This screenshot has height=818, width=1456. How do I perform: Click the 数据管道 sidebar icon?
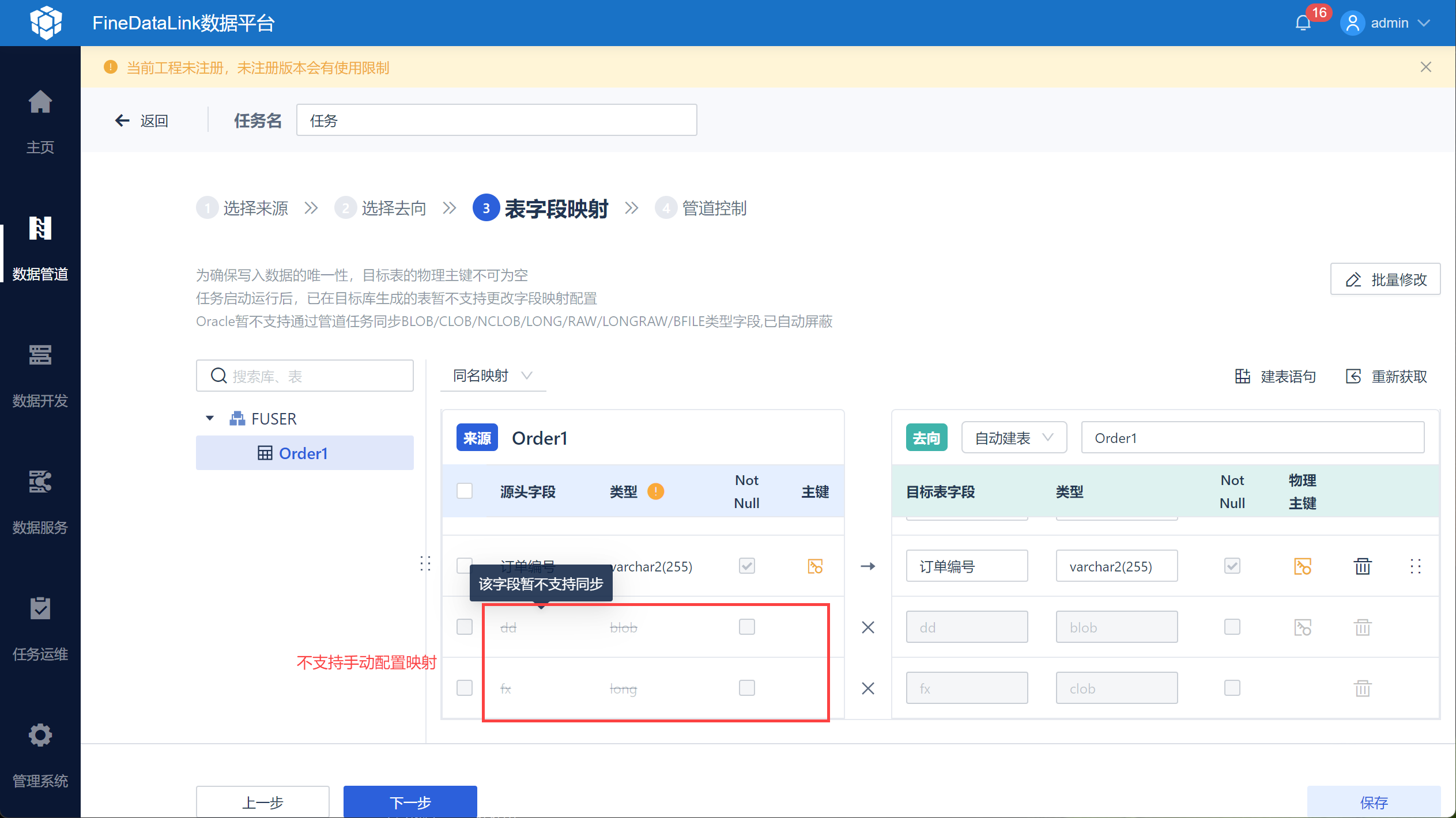pos(40,229)
